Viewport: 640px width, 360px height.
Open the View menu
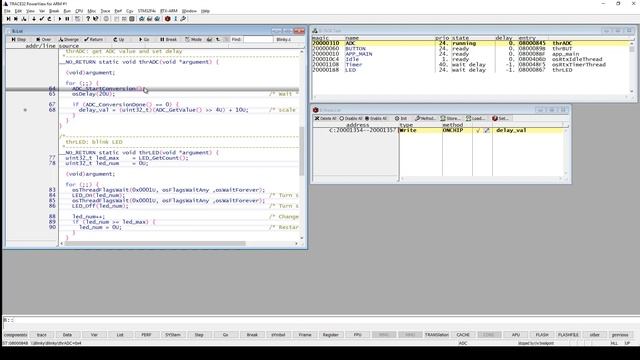click(x=30, y=11)
